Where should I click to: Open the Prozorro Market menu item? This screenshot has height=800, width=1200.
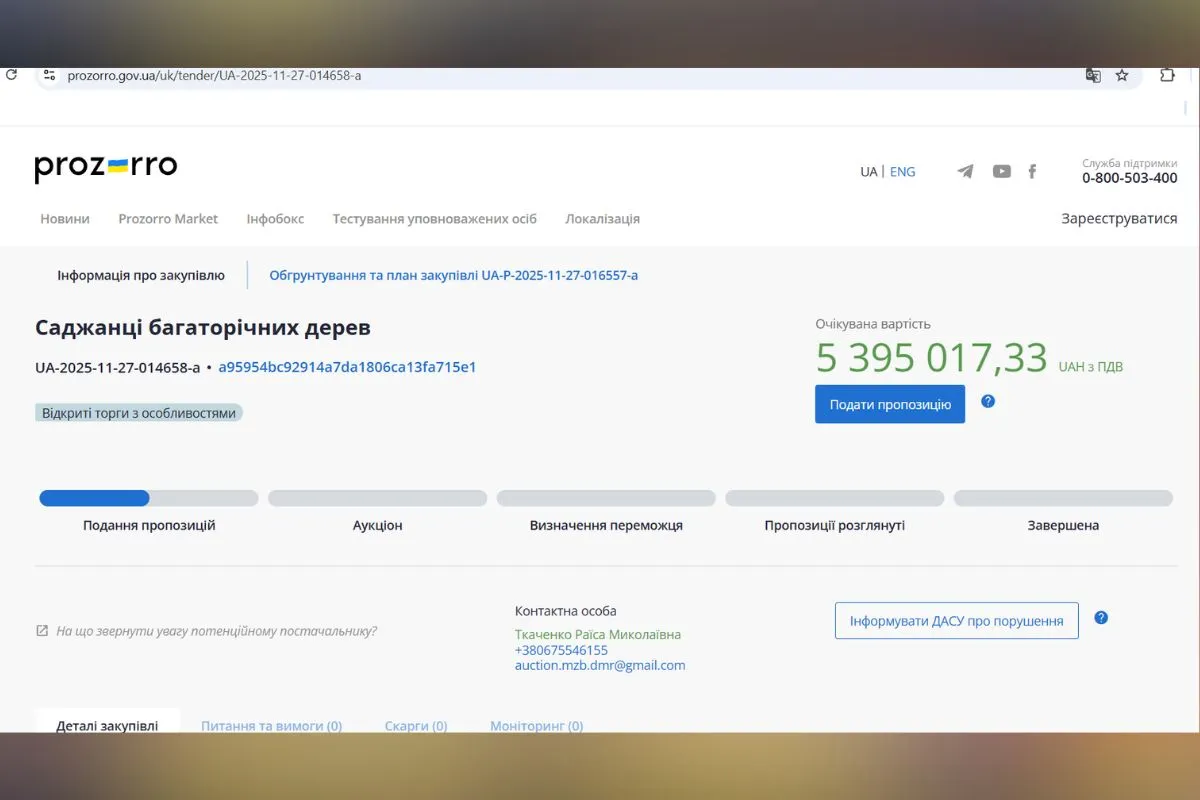click(168, 218)
